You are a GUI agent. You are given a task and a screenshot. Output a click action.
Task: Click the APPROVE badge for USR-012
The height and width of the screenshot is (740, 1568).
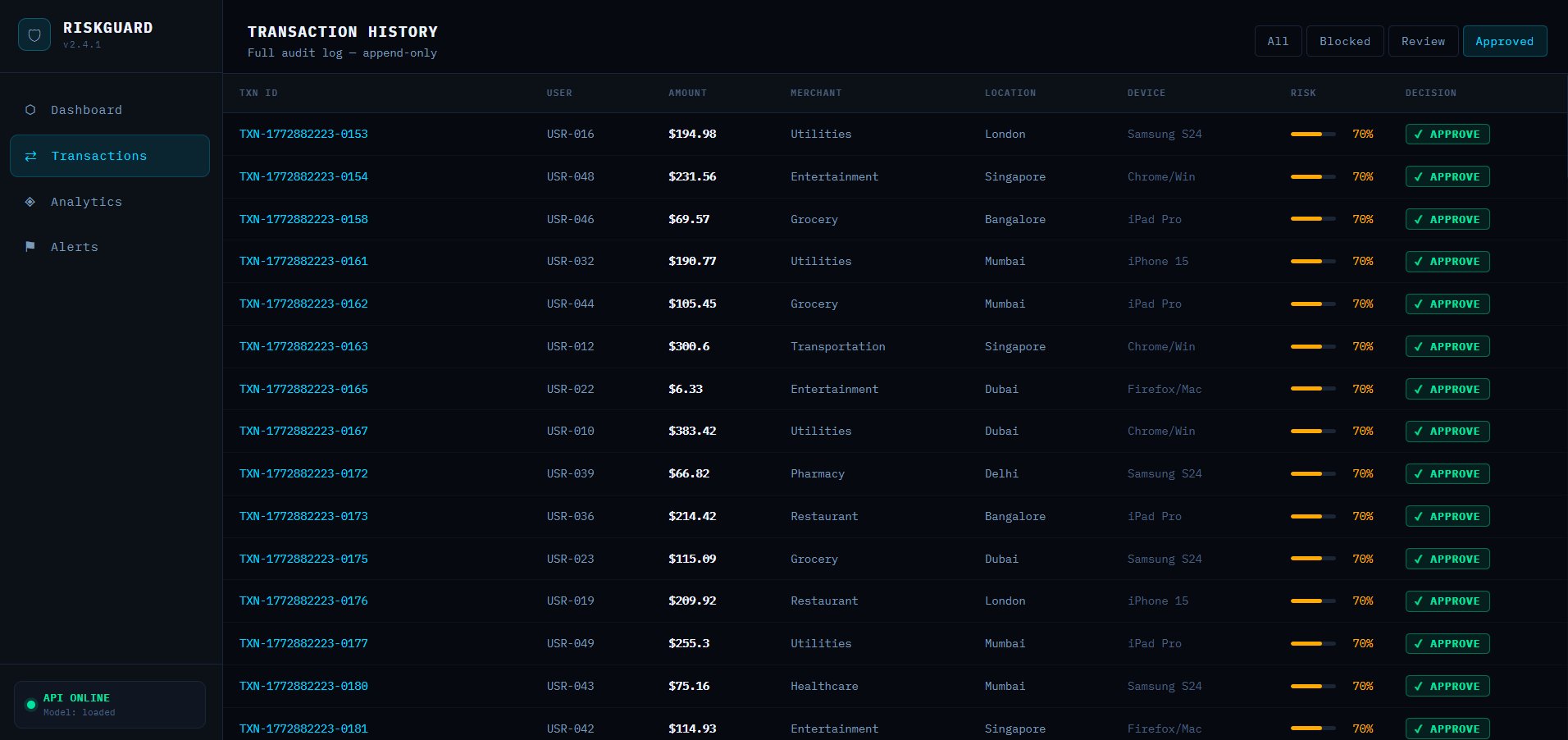(1447, 346)
